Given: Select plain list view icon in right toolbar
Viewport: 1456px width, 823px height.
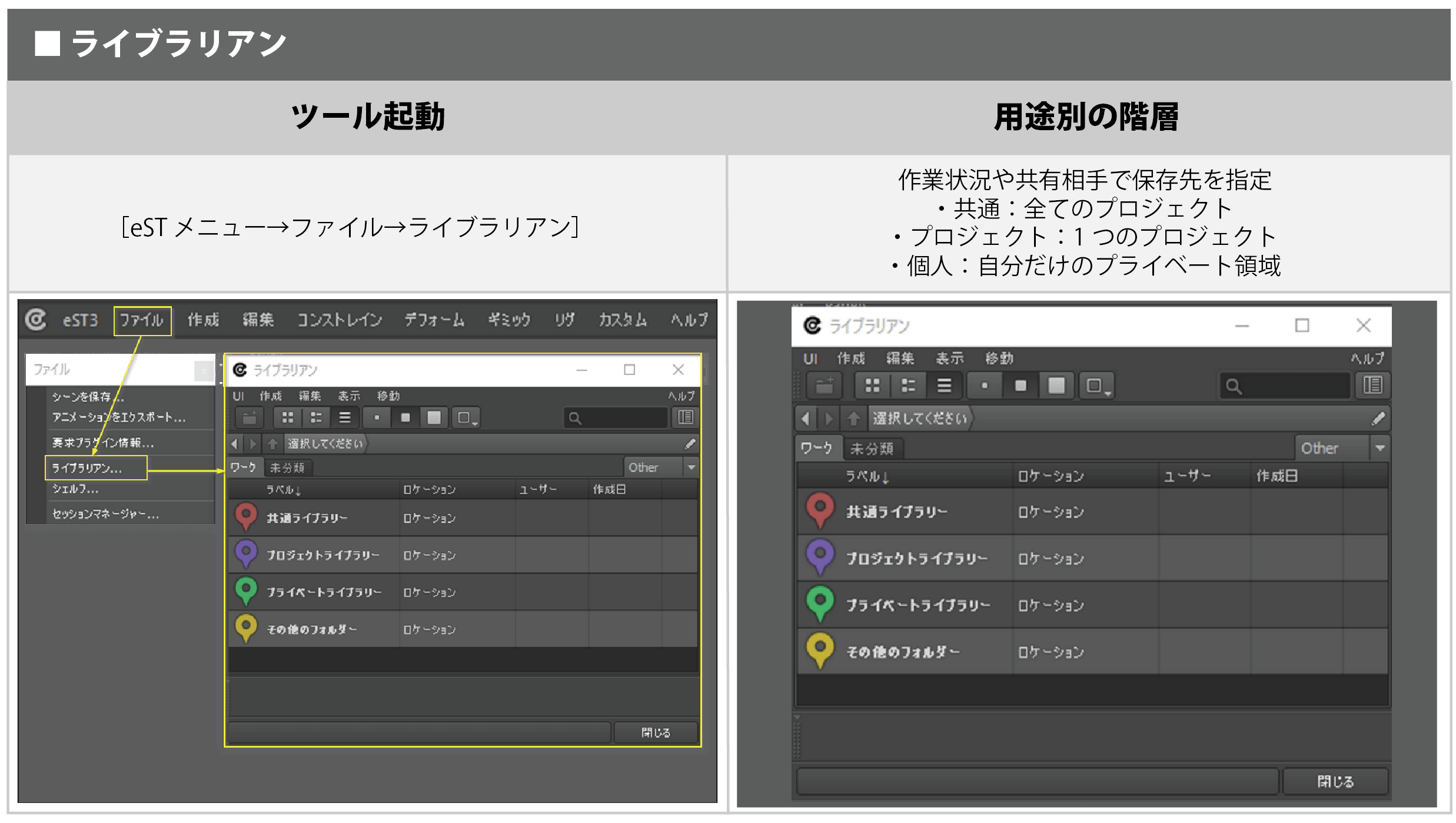Looking at the screenshot, I should (x=944, y=386).
